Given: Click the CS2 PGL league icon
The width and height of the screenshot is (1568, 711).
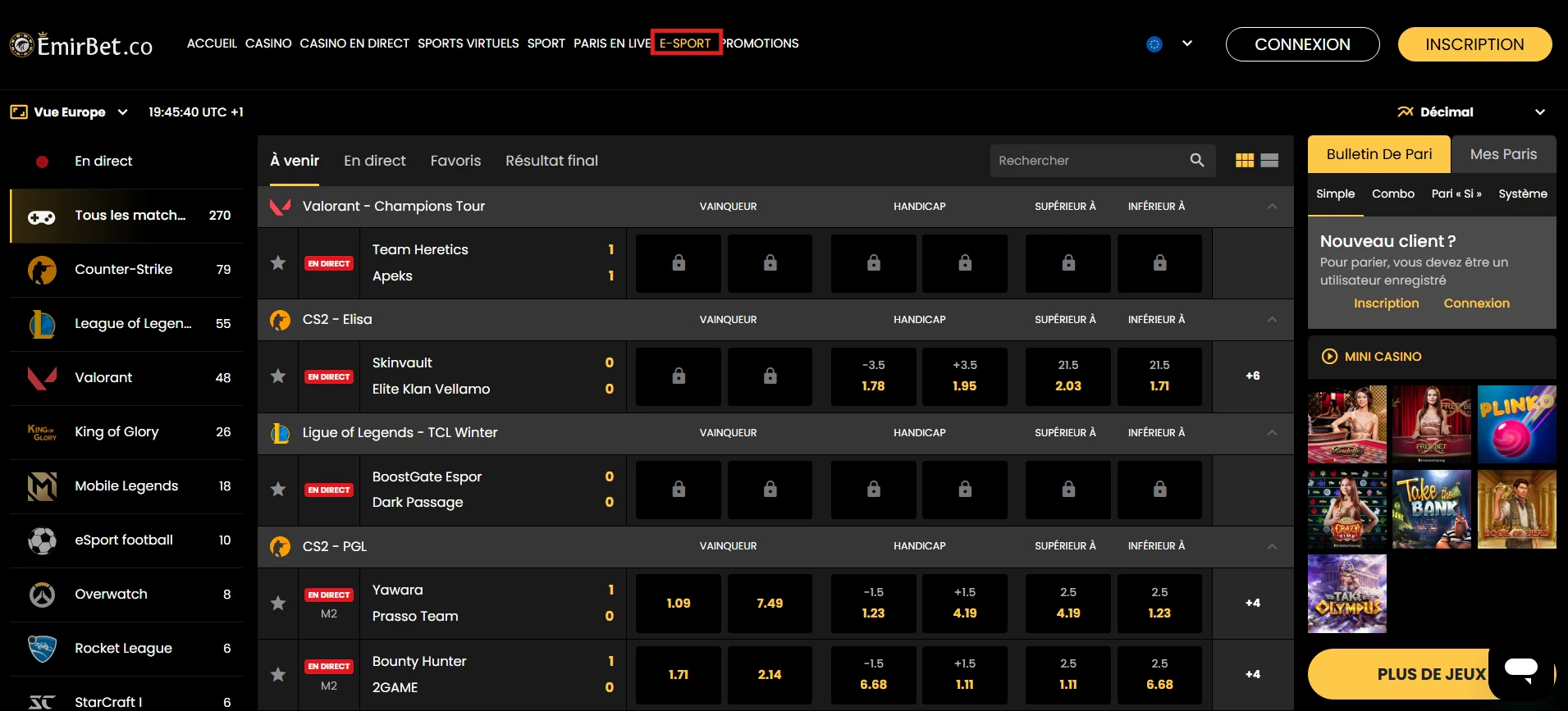Looking at the screenshot, I should [280, 546].
